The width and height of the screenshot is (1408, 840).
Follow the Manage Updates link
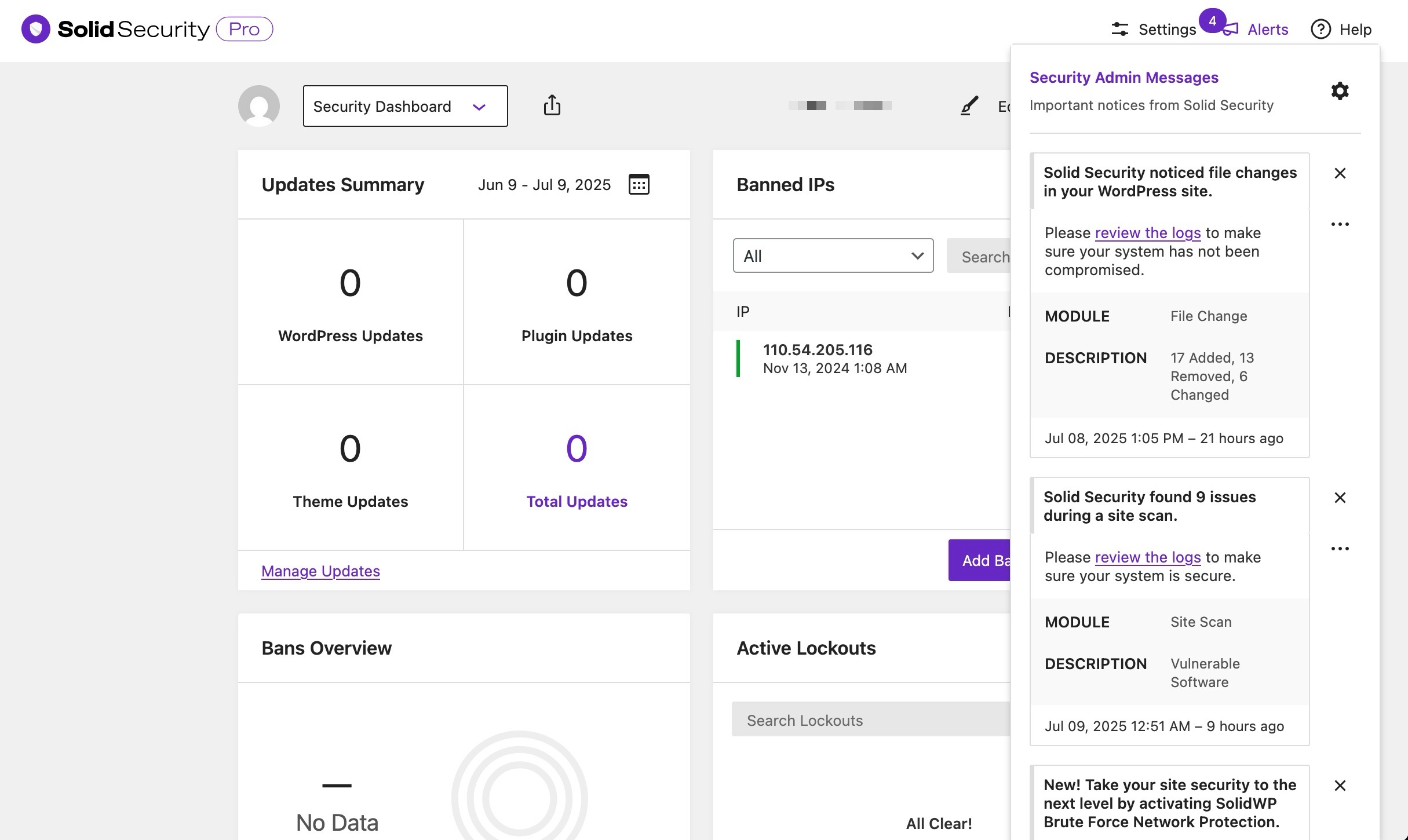click(x=320, y=571)
